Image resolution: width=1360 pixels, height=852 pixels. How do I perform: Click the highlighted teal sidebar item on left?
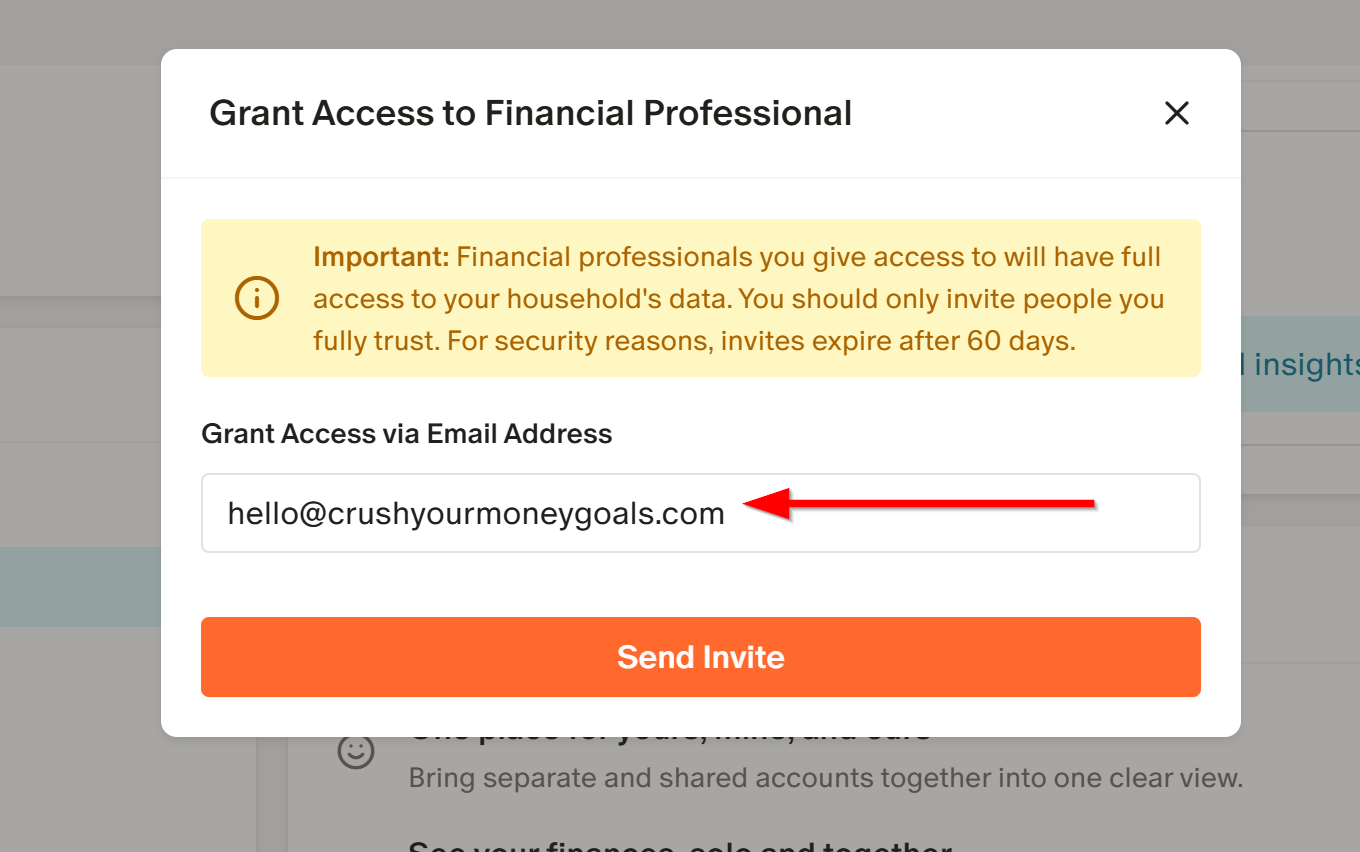pyautogui.click(x=80, y=586)
